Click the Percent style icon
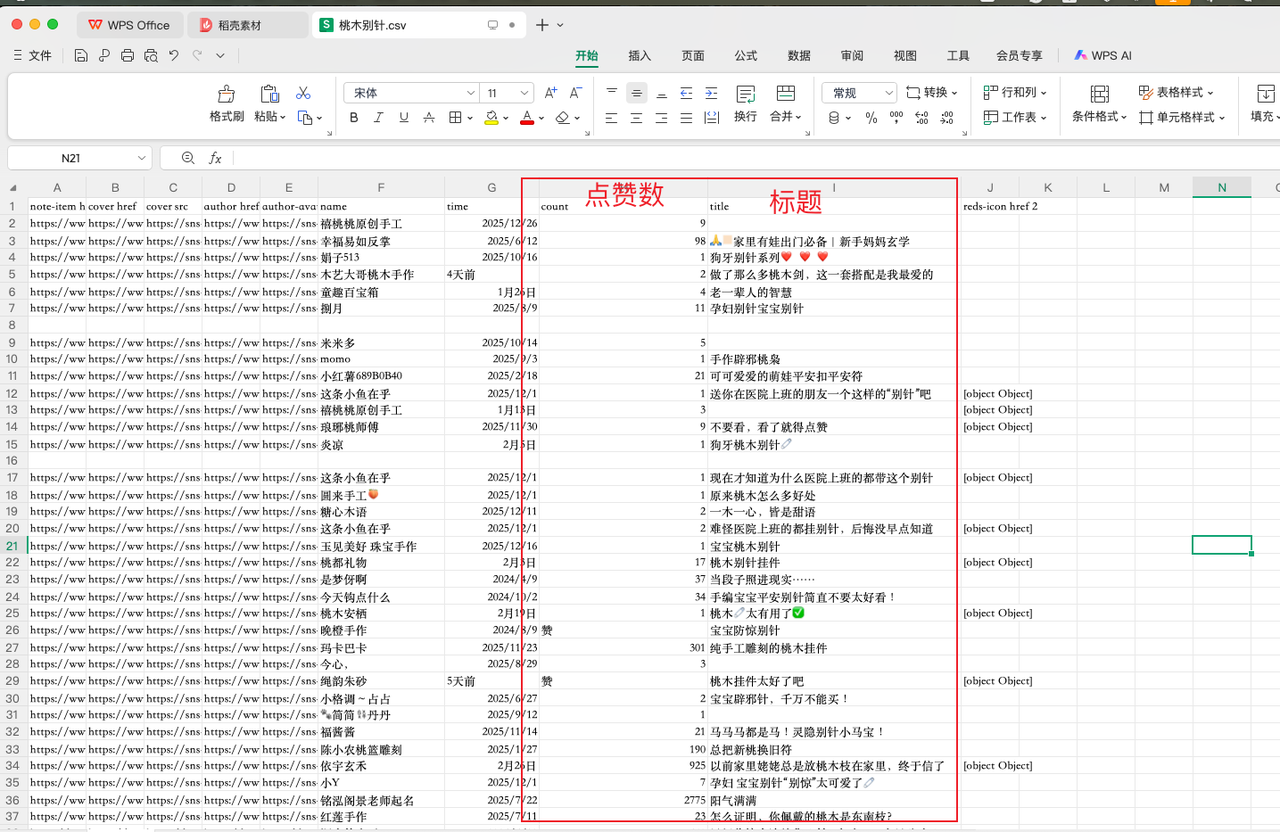 tap(871, 118)
